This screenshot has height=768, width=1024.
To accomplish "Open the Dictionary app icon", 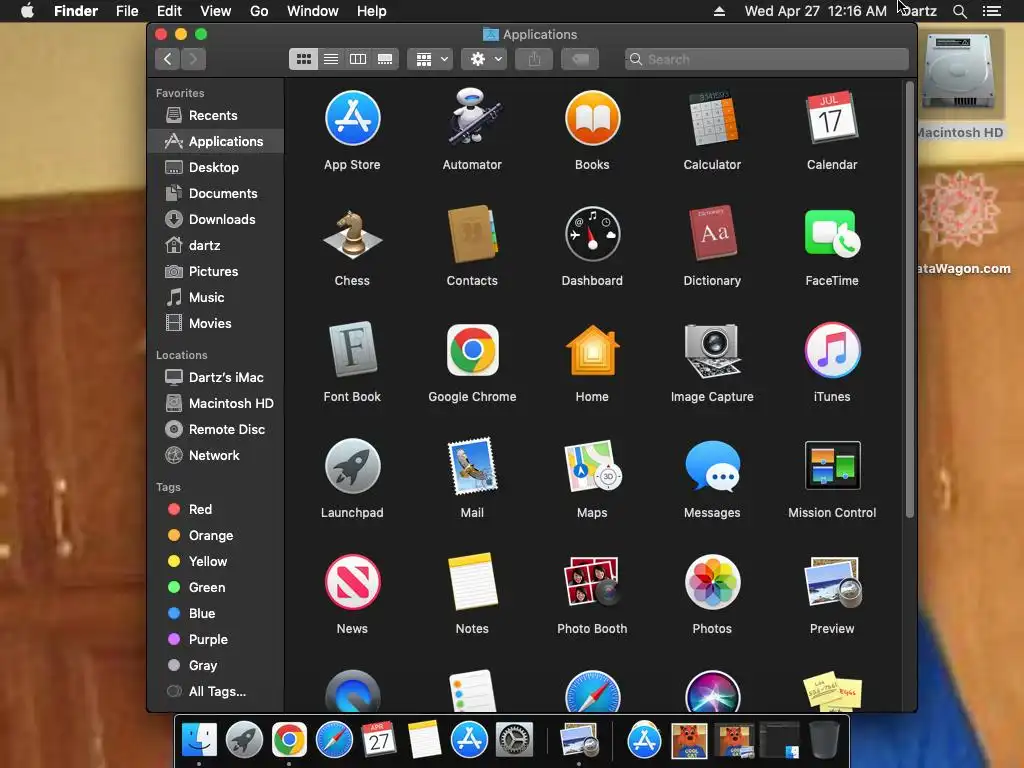I will coord(712,234).
